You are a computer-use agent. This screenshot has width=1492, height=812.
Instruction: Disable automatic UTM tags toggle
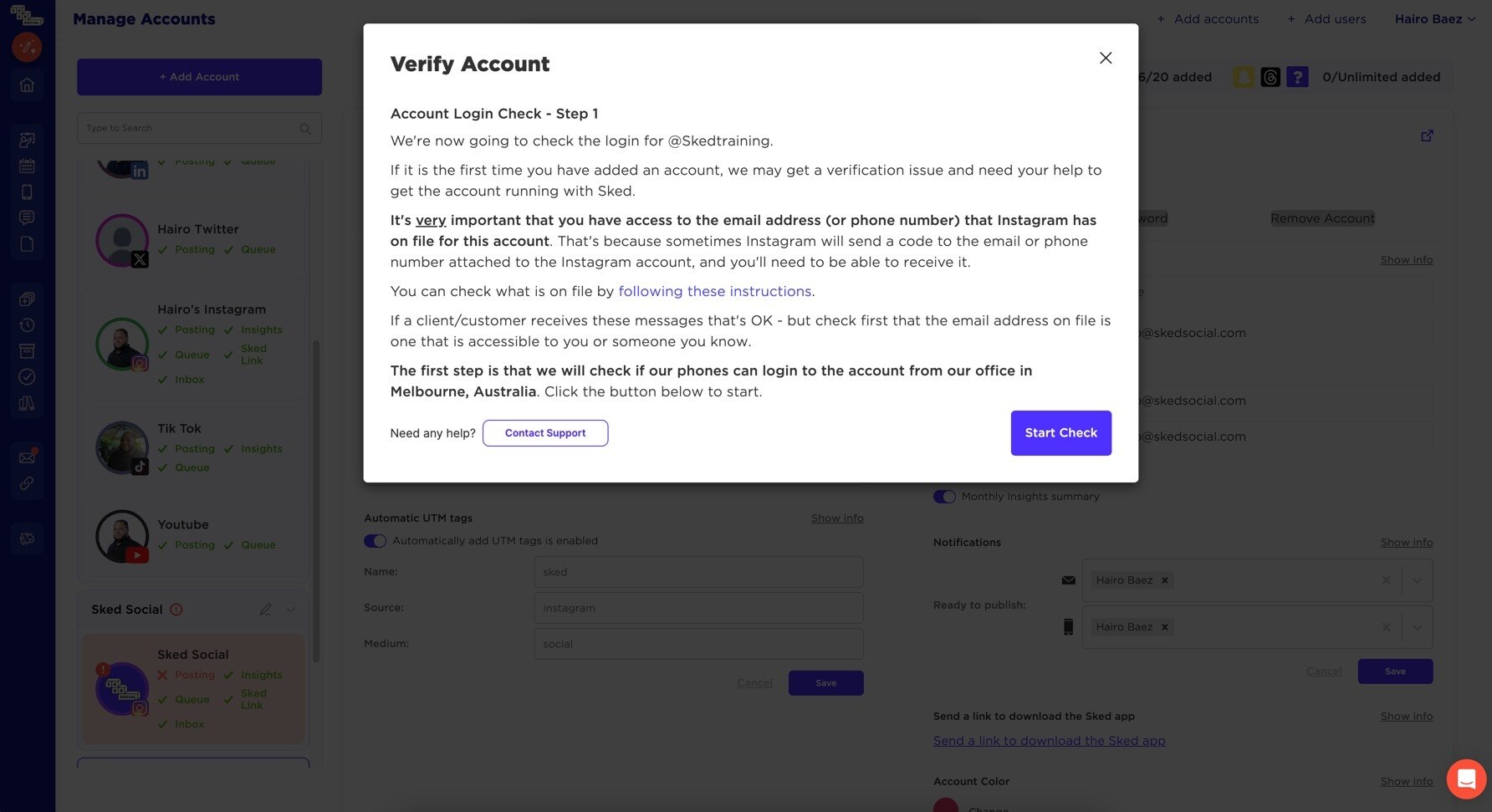pyautogui.click(x=375, y=541)
